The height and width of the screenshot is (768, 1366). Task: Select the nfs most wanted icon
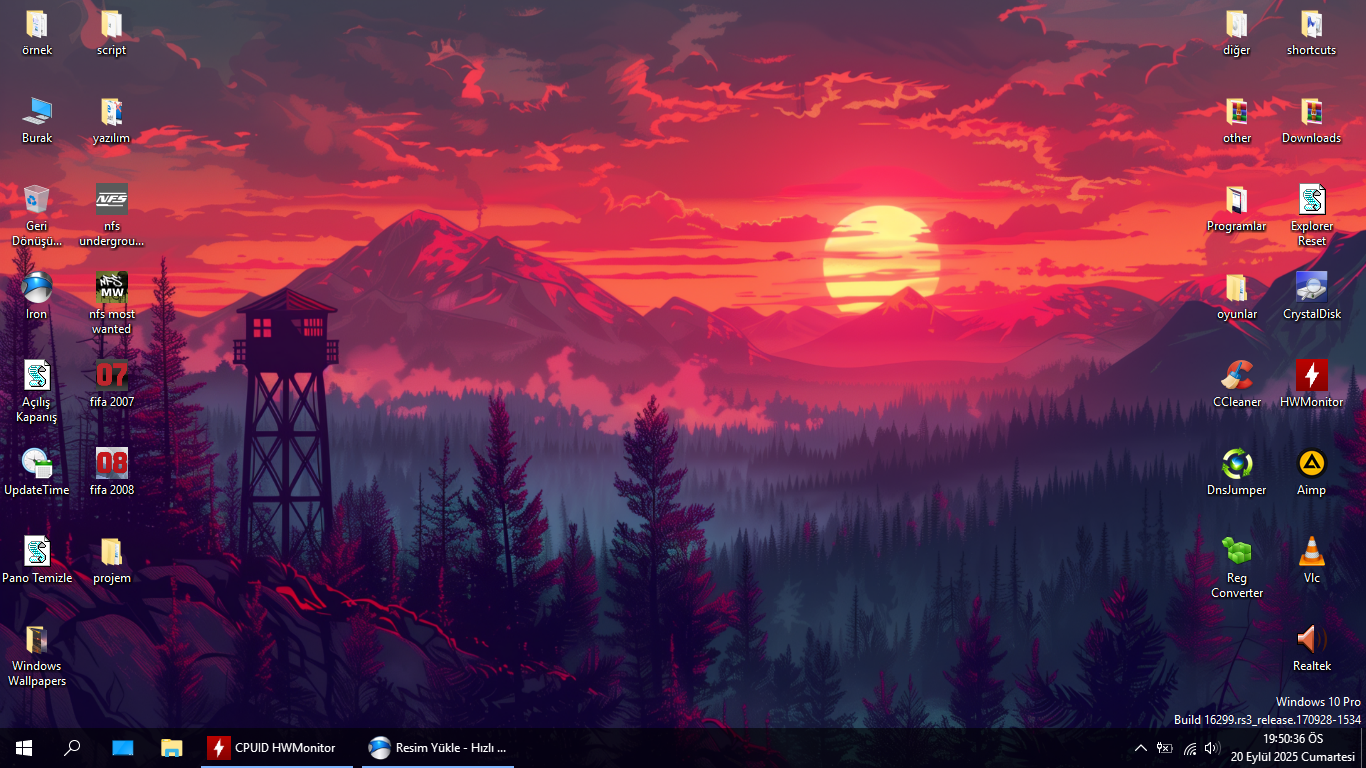tap(111, 288)
